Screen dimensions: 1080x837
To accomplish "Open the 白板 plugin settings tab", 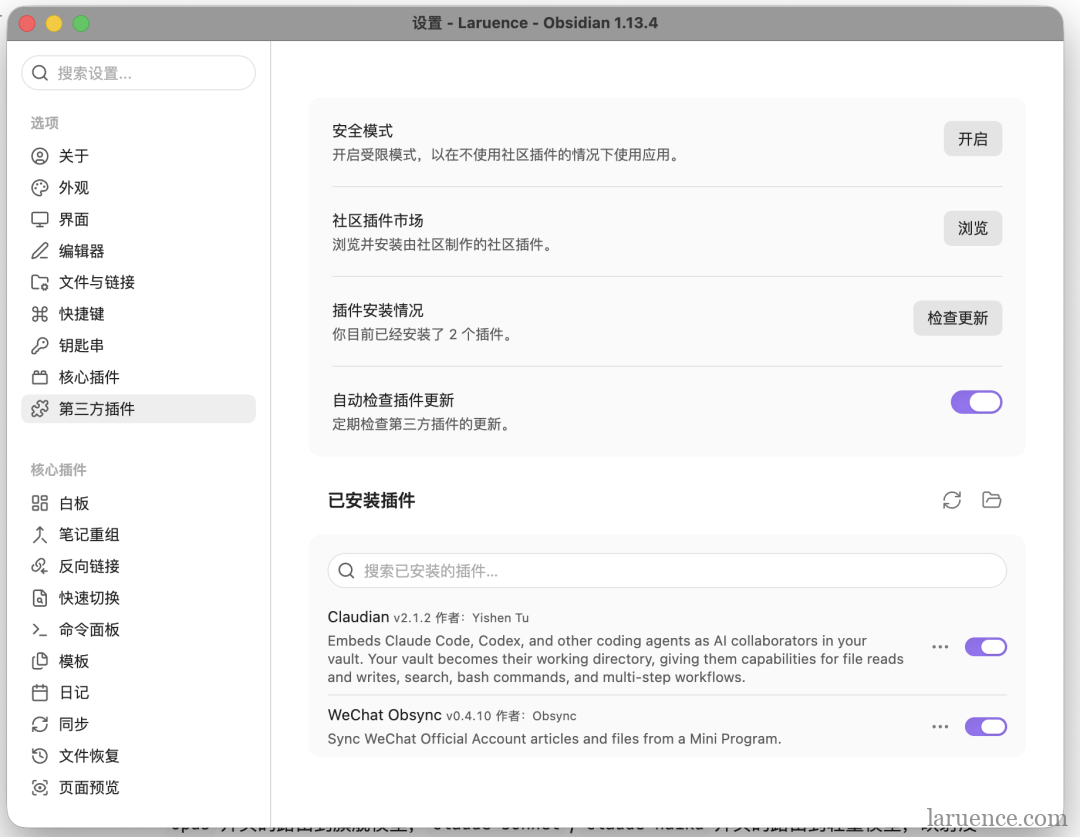I will pos(138,504).
